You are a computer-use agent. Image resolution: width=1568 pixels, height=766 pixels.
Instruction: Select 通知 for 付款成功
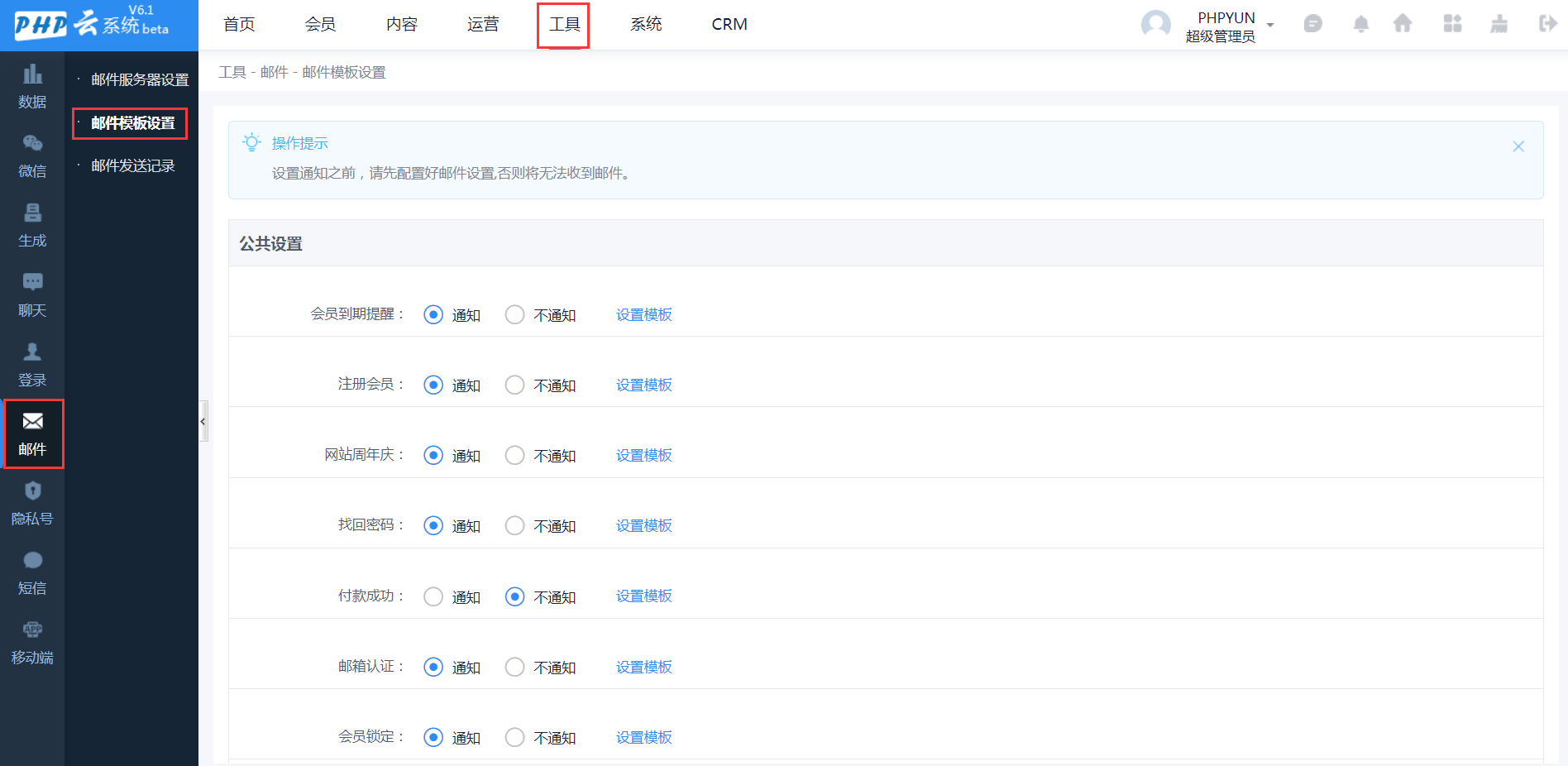click(433, 596)
